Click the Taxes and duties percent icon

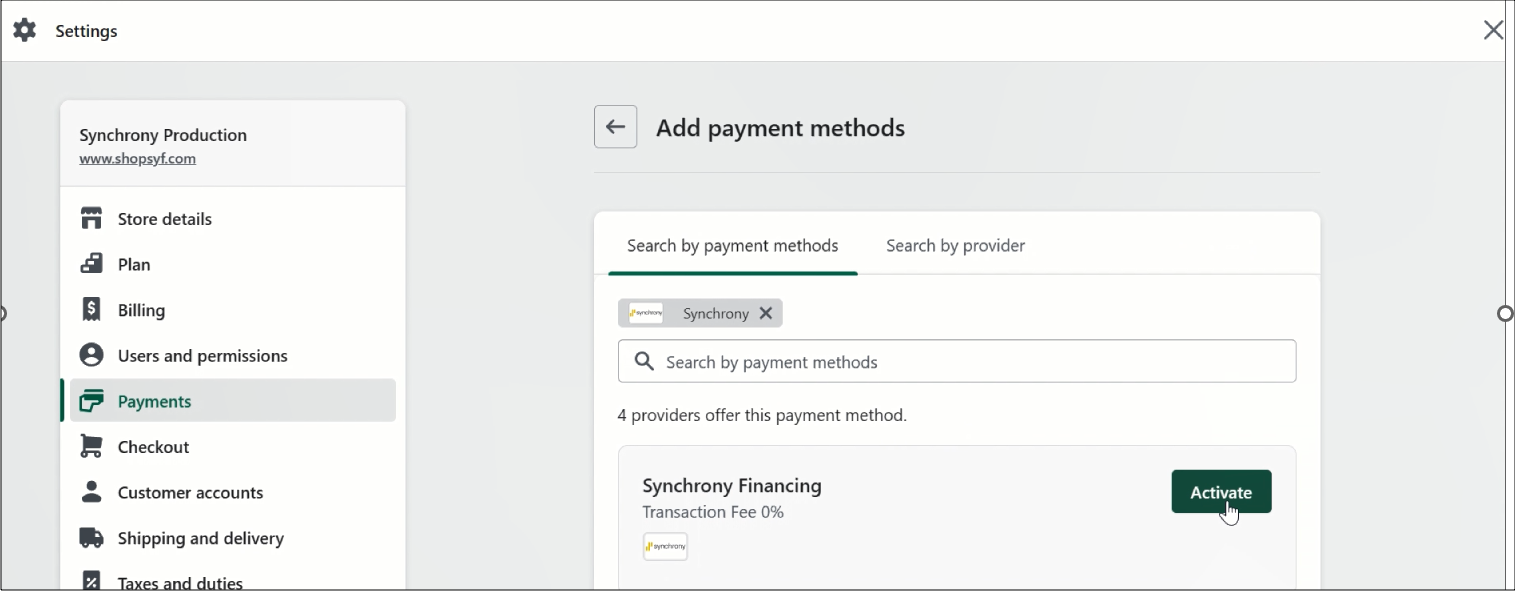92,582
